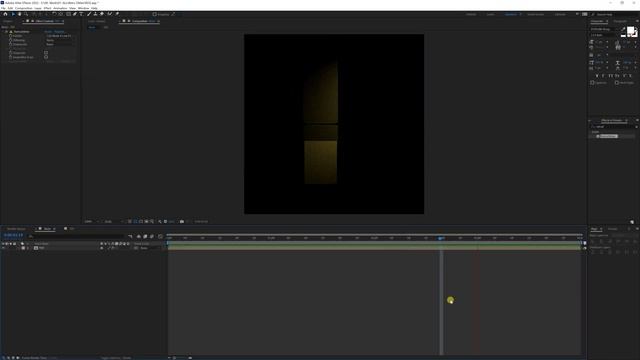This screenshot has width=640, height=360.
Task: Click the timeline layer search field
Action: [78, 236]
